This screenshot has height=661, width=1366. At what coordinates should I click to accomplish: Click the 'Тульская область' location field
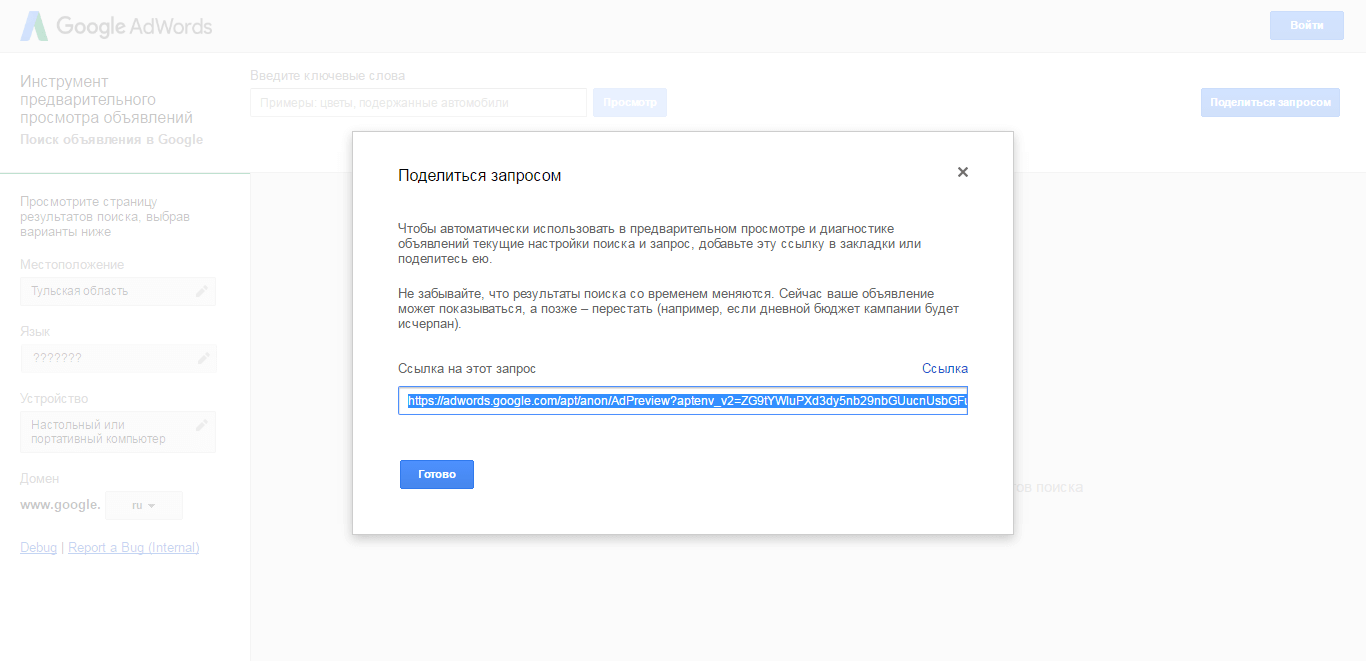(110, 290)
